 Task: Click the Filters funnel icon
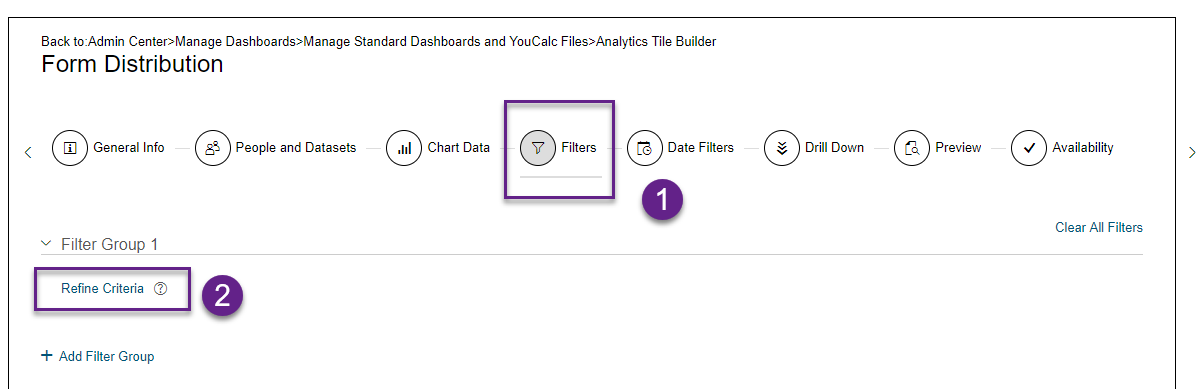(538, 147)
